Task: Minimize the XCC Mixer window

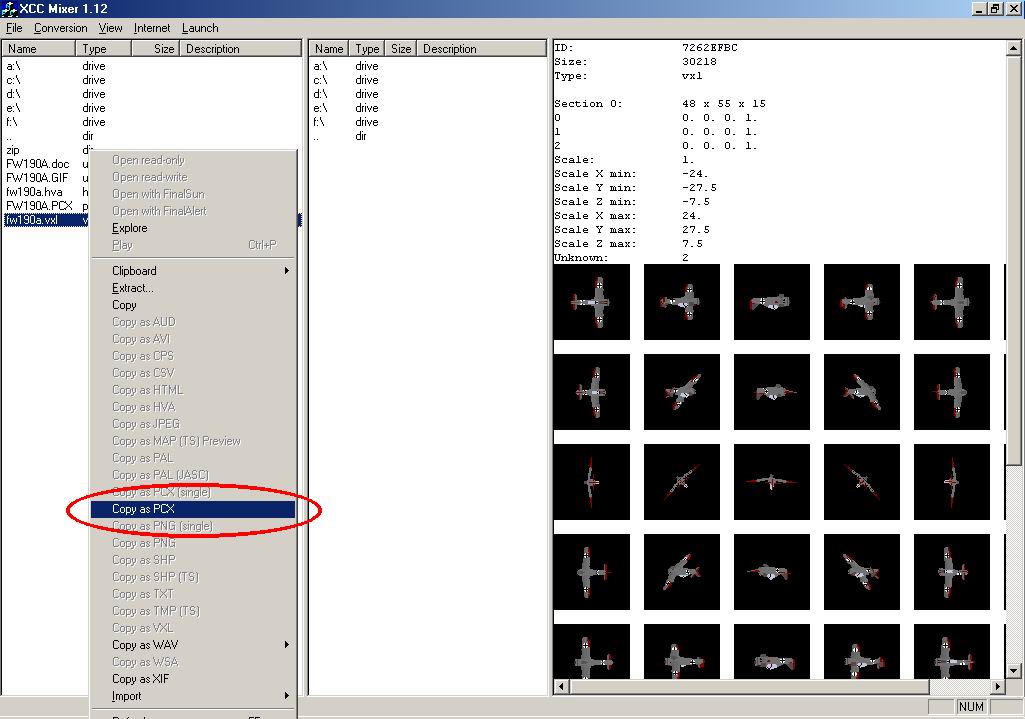Action: 979,9
